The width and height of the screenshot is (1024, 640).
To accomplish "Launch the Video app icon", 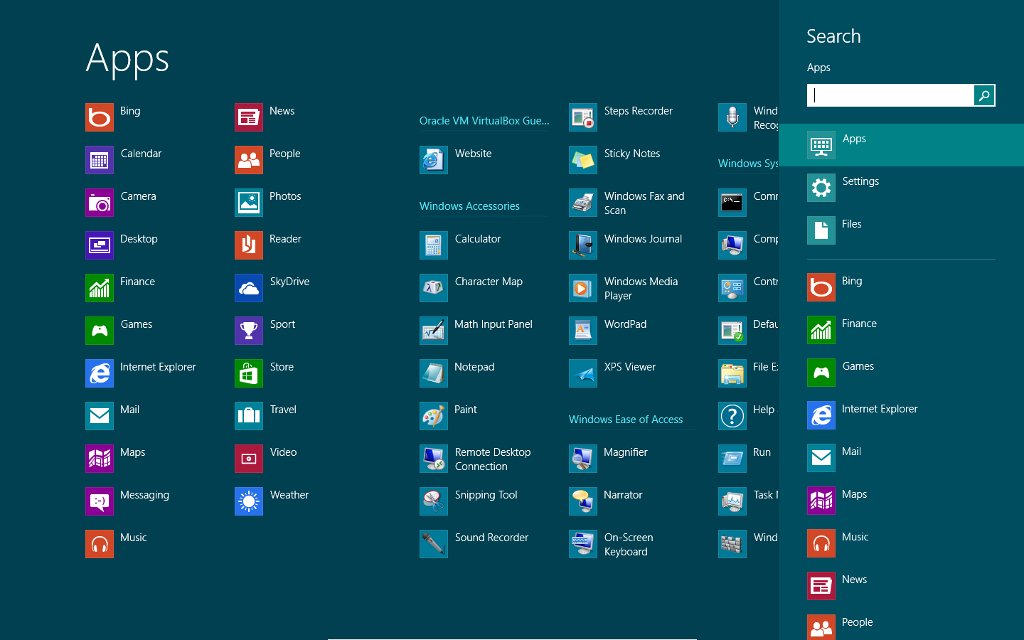I will [249, 458].
